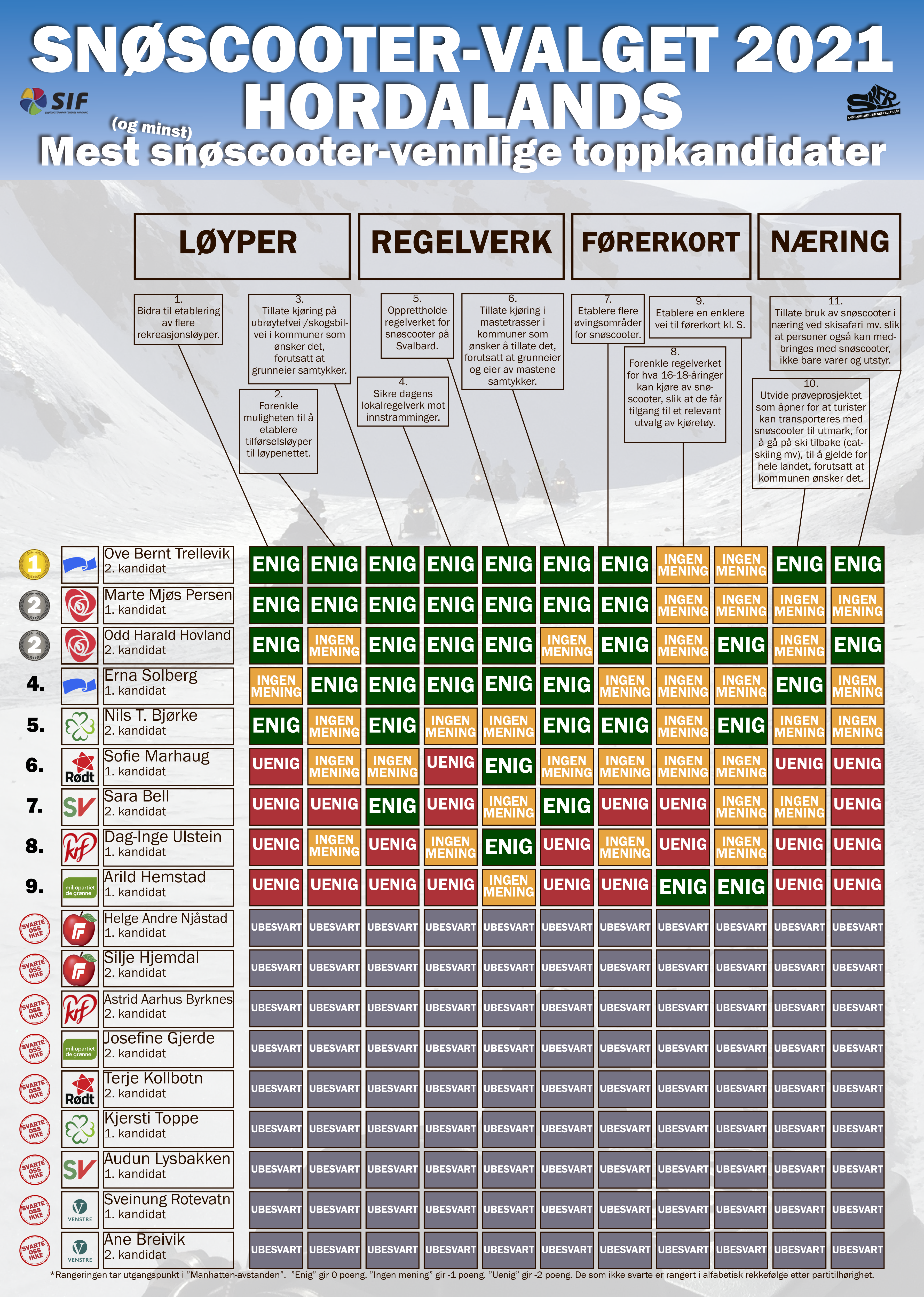Click the name 'Sofie Marhaug'
The image size is (924, 1297).
157,756
